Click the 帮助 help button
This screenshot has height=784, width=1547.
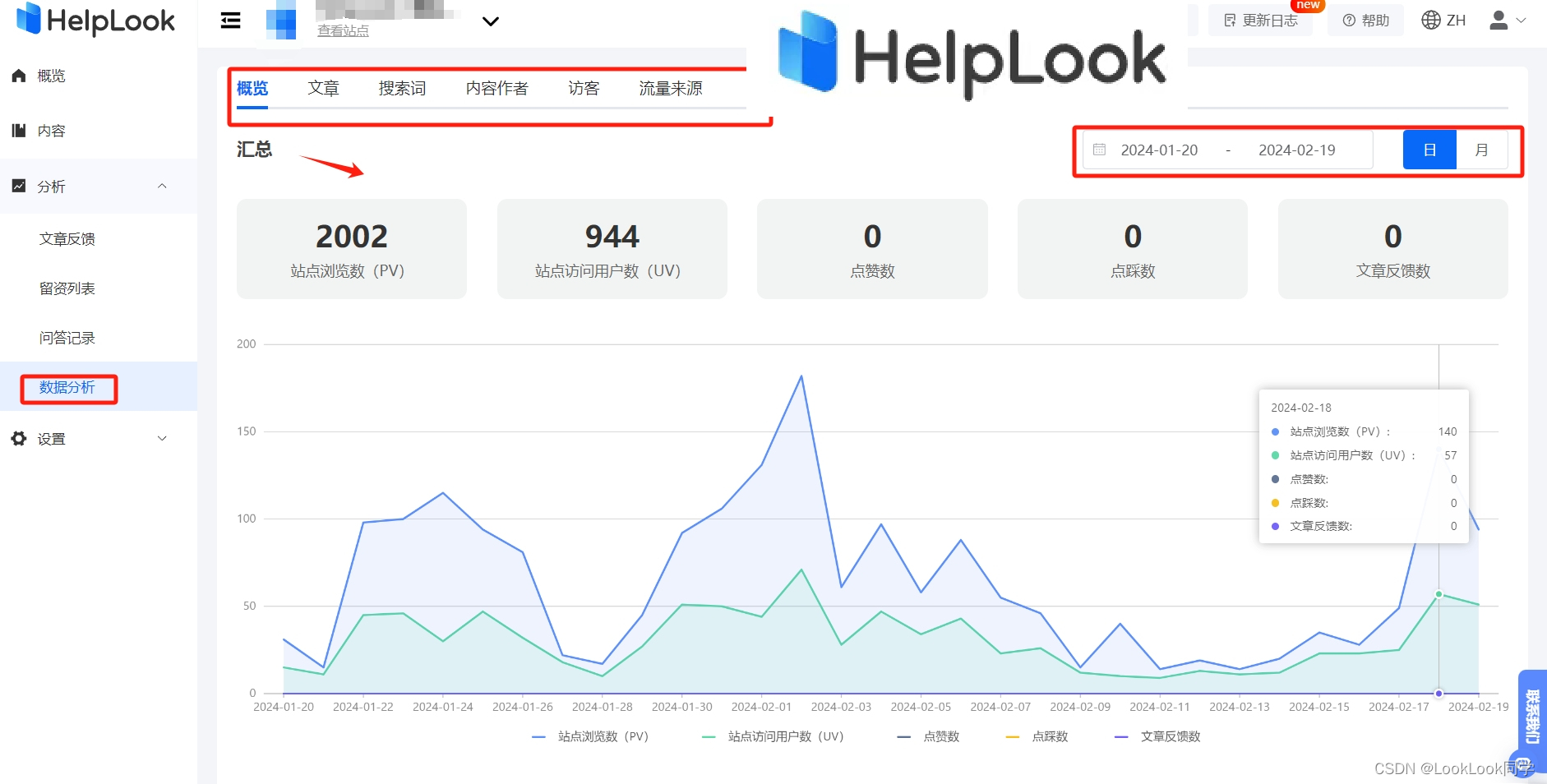coord(1365,21)
